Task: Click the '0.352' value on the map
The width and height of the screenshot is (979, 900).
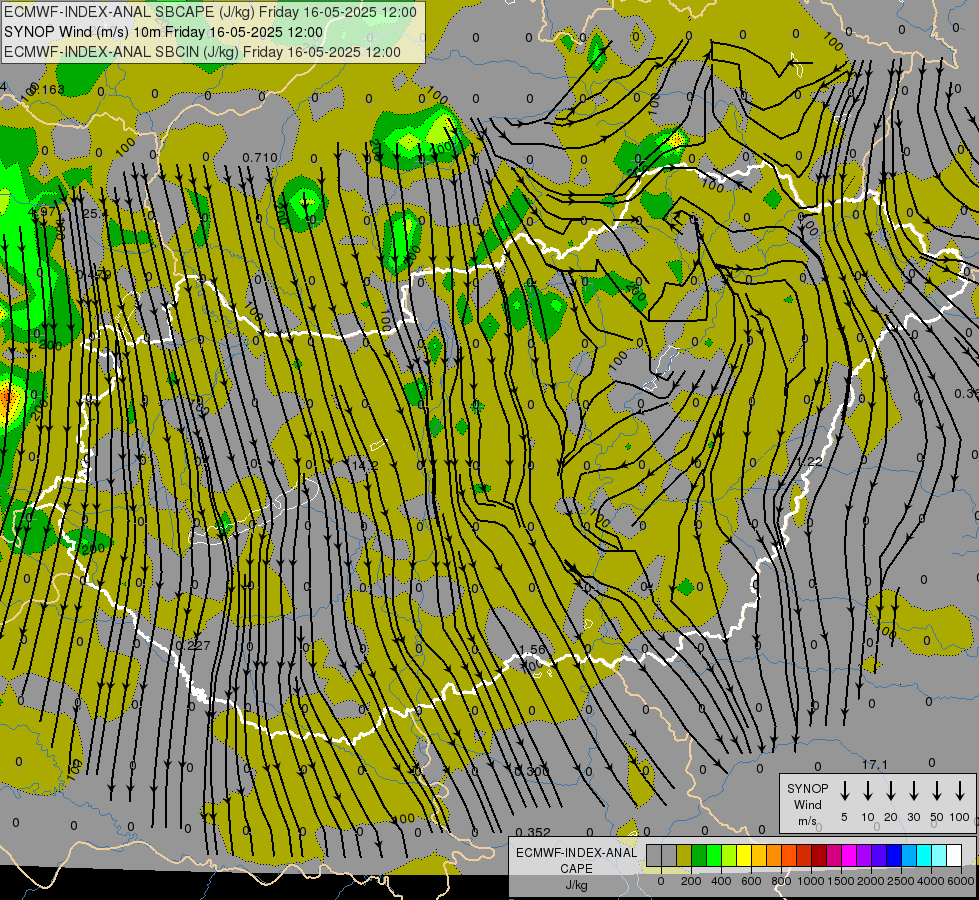Action: tap(533, 832)
